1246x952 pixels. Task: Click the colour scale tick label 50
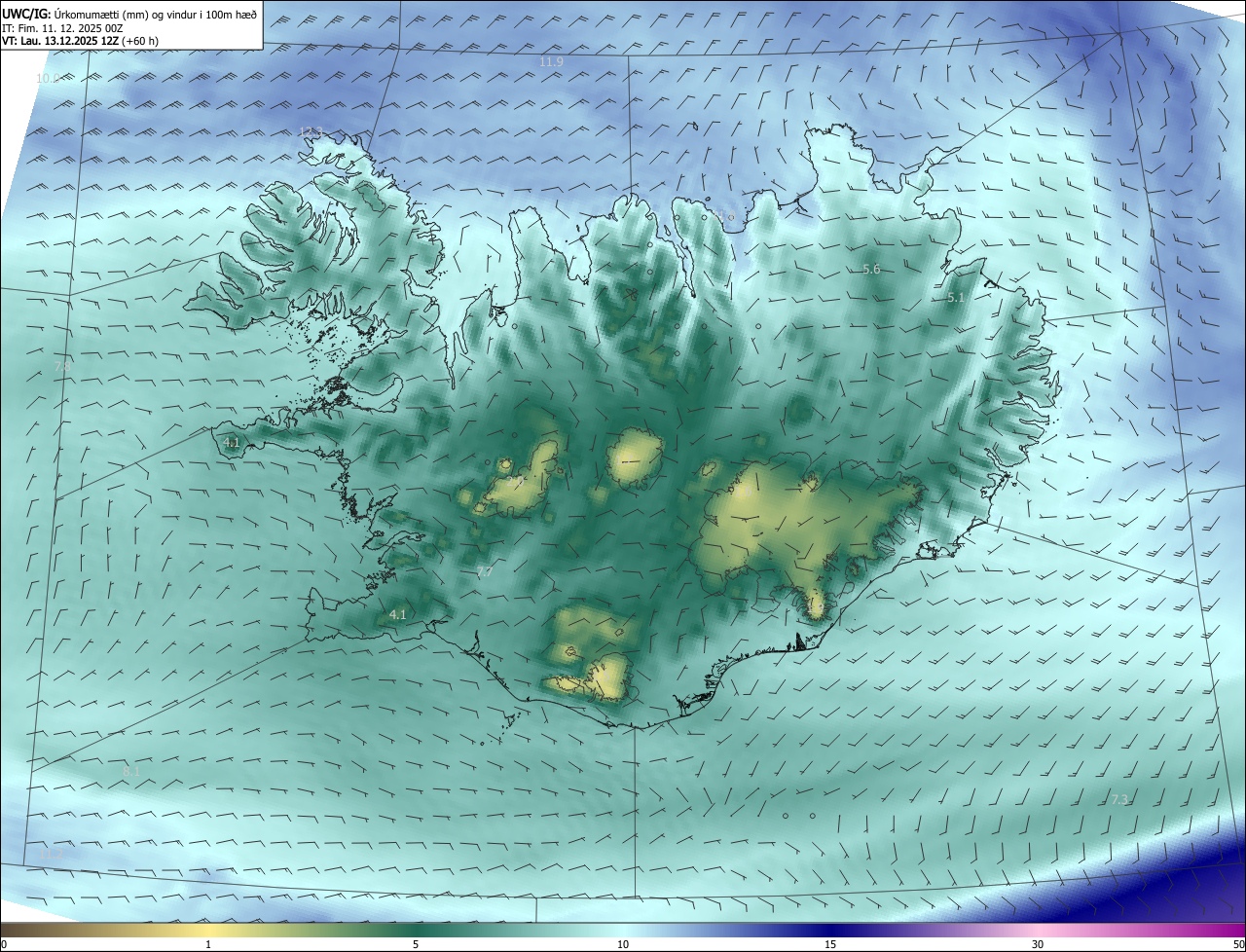(1238, 944)
